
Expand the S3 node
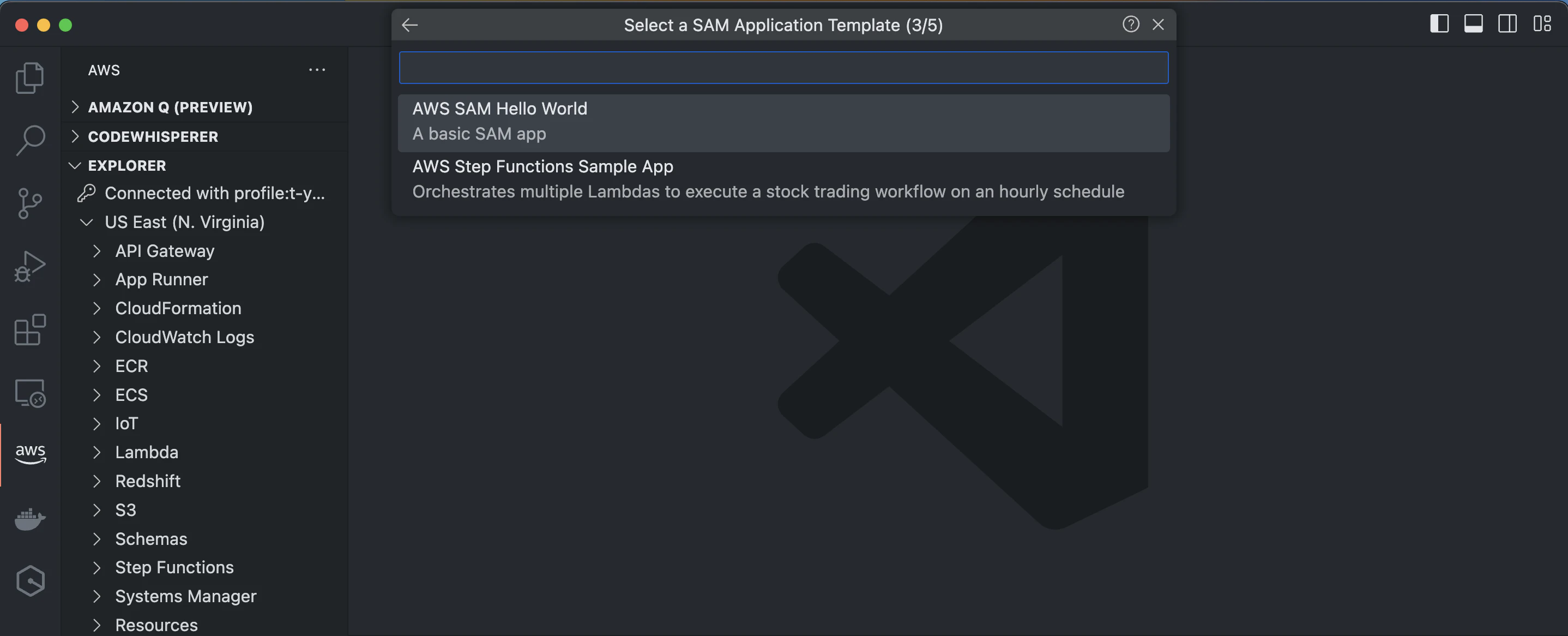point(97,510)
